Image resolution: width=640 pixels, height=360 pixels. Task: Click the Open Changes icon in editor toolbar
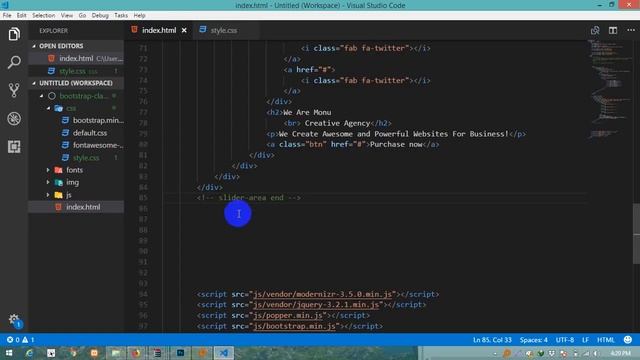coord(595,30)
